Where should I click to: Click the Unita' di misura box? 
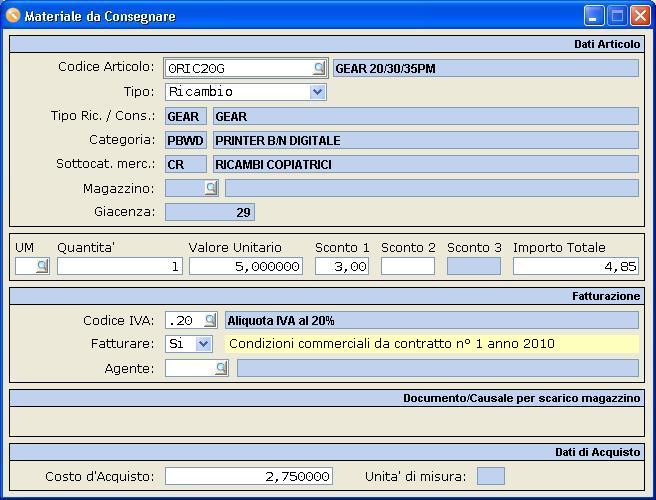click(491, 476)
